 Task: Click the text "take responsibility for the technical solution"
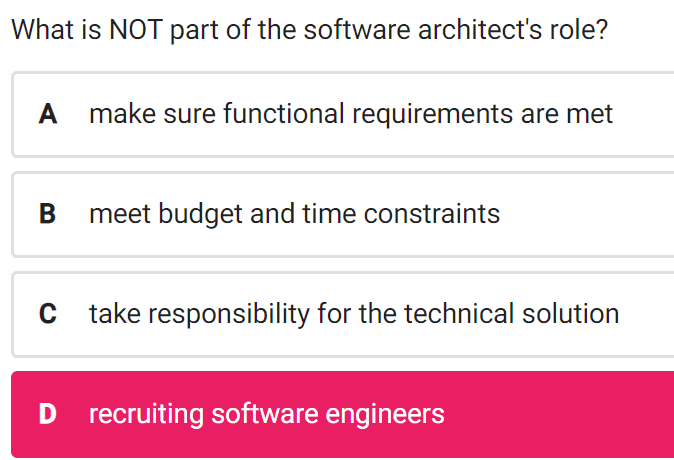point(354,314)
